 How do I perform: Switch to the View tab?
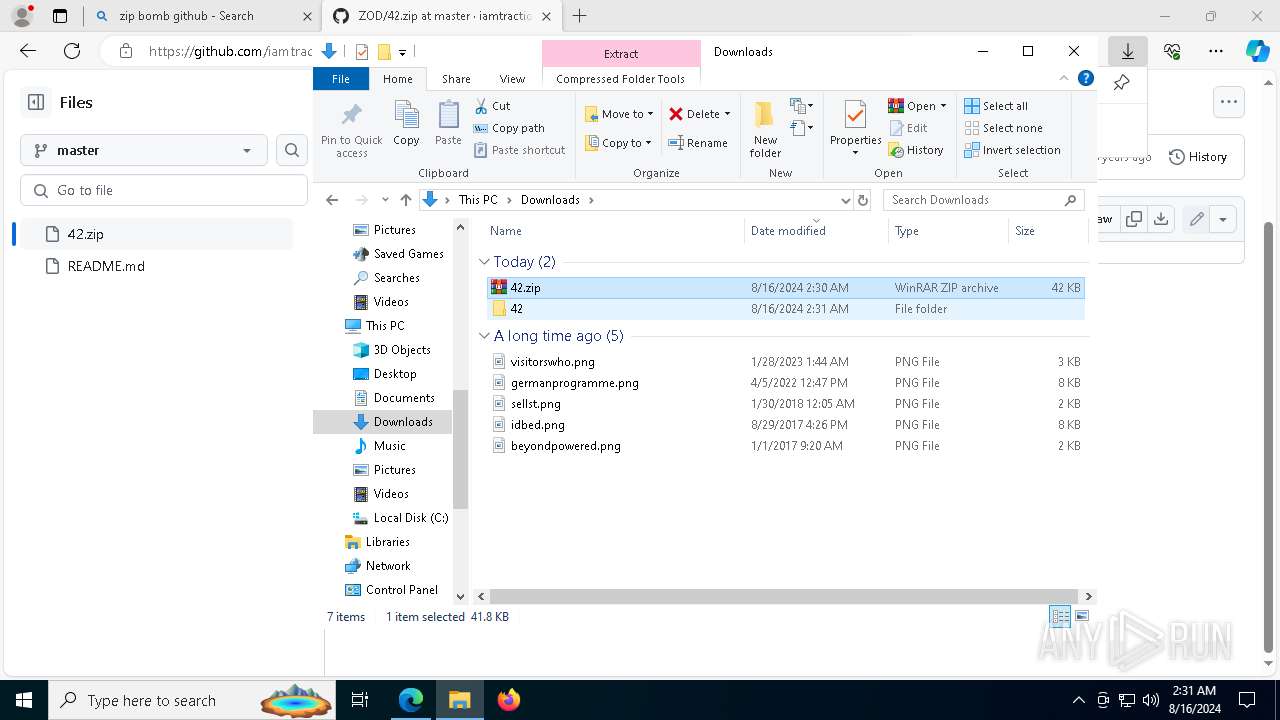click(512, 79)
